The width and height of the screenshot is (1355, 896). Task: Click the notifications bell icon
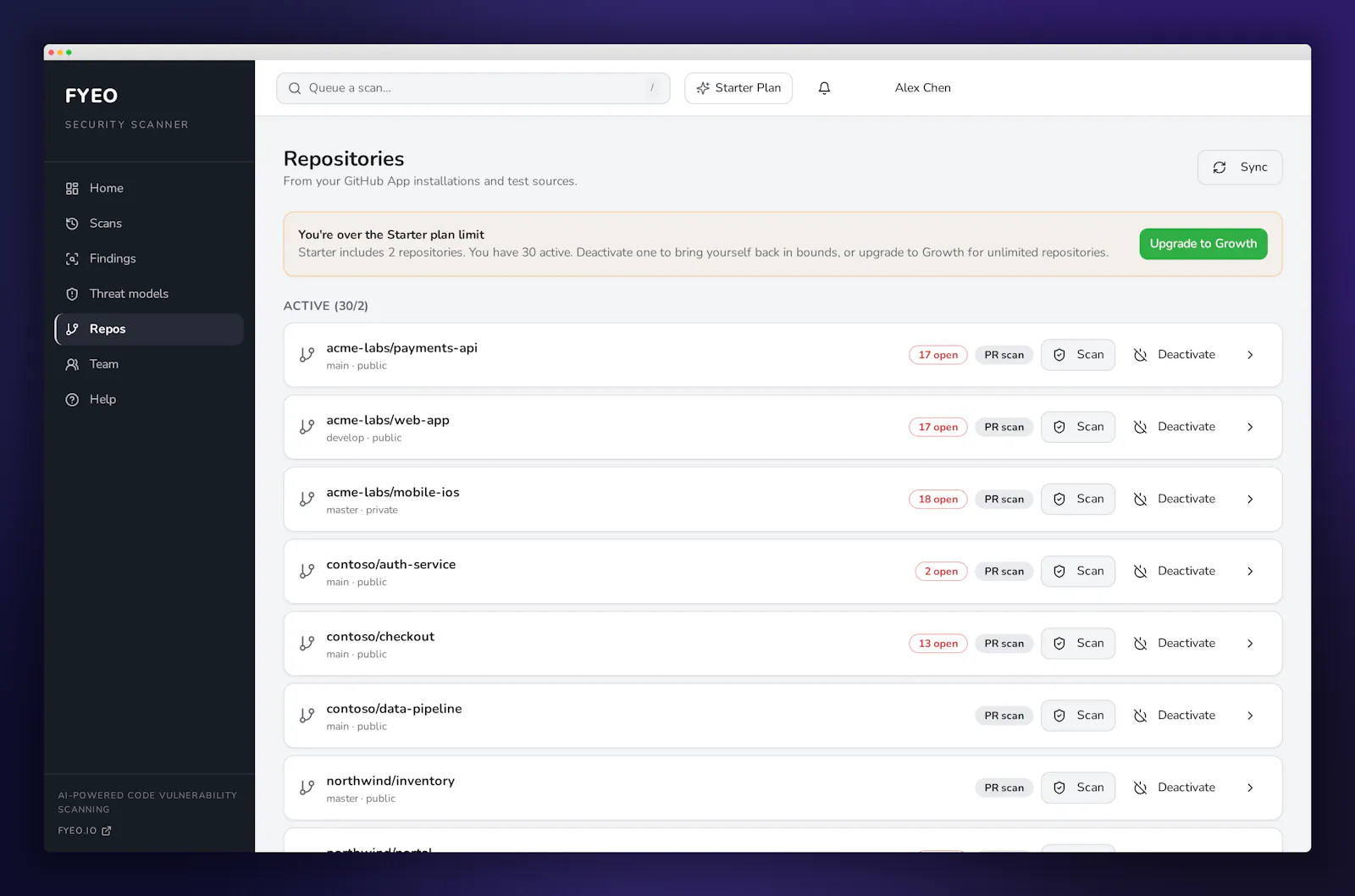coord(824,88)
